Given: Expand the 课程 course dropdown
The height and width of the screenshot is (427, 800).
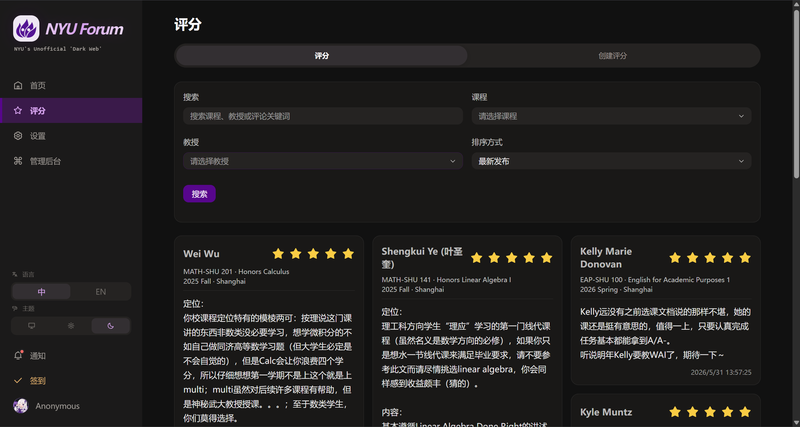Looking at the screenshot, I should point(611,116).
